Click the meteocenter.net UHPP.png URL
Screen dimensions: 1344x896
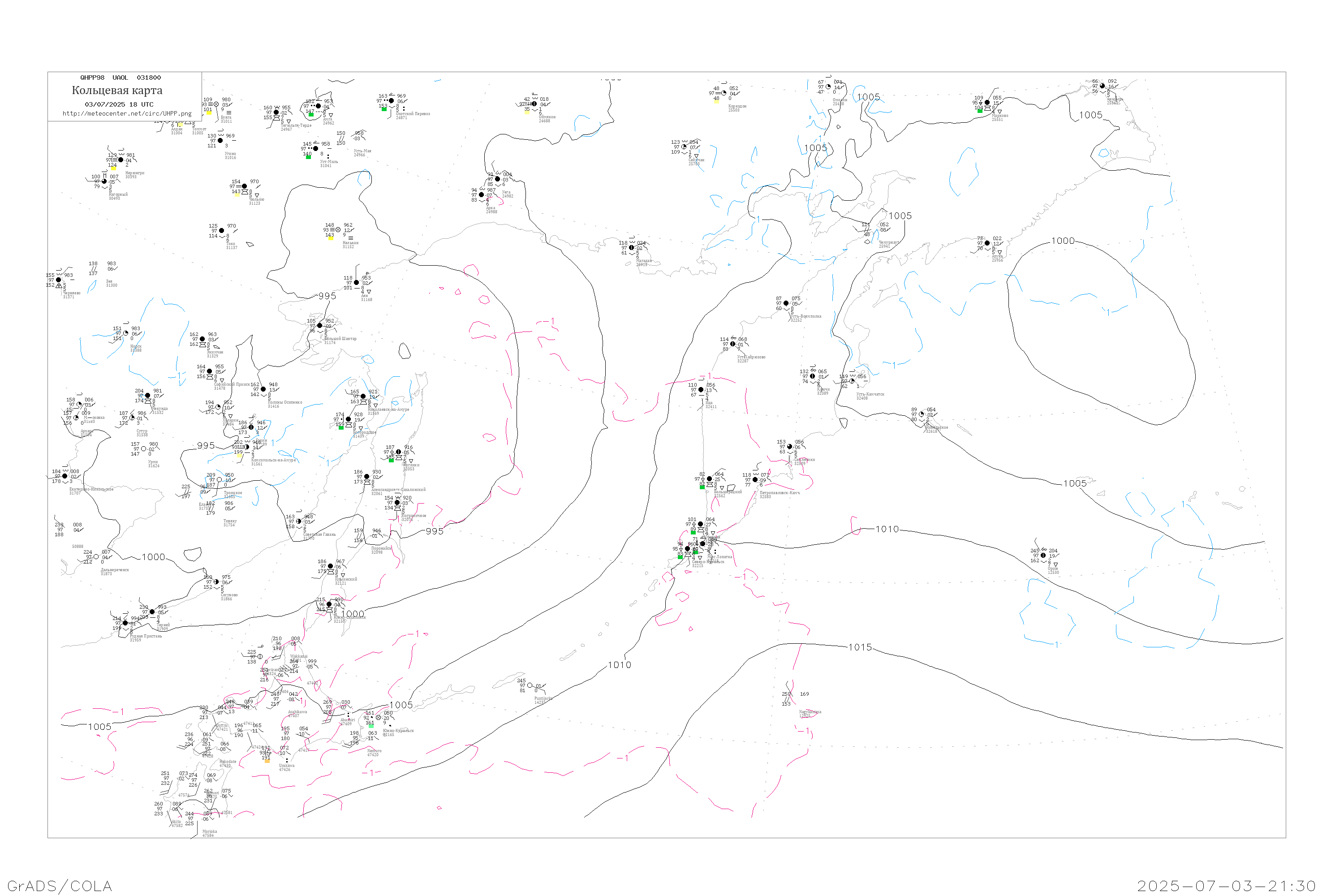[x=127, y=114]
